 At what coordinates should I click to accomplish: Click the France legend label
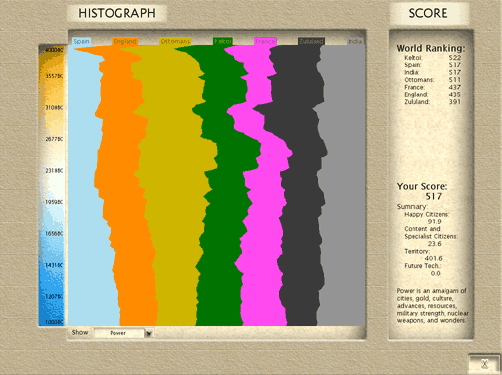click(x=265, y=41)
